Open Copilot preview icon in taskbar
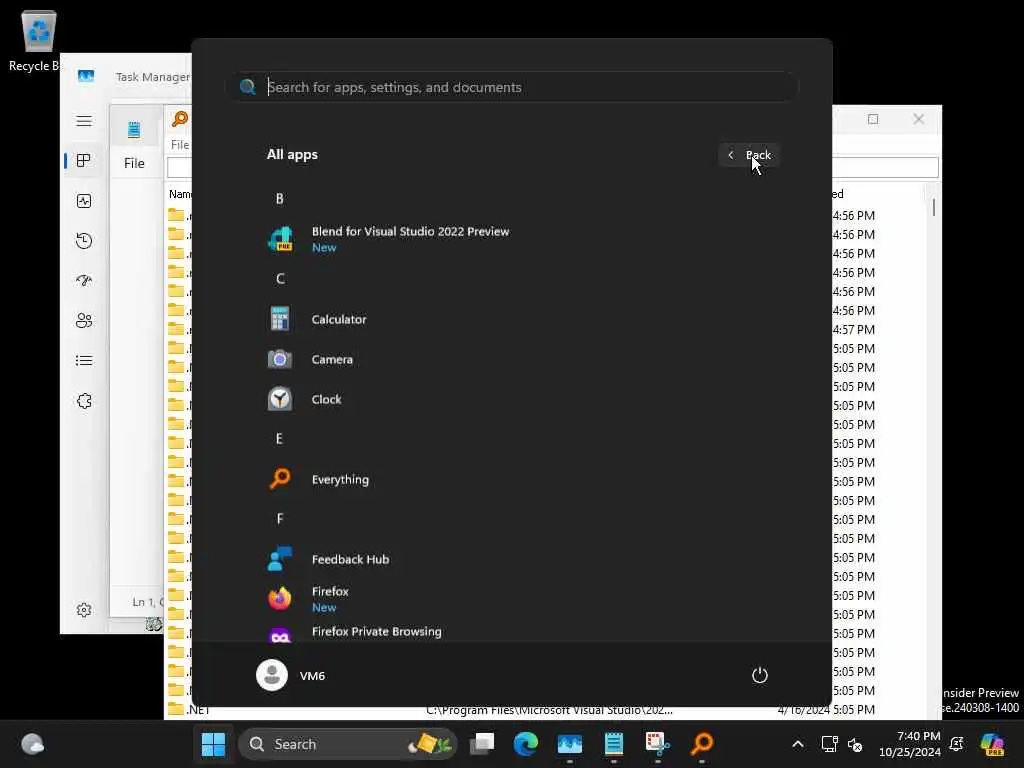This screenshot has height=768, width=1024. click(x=992, y=744)
